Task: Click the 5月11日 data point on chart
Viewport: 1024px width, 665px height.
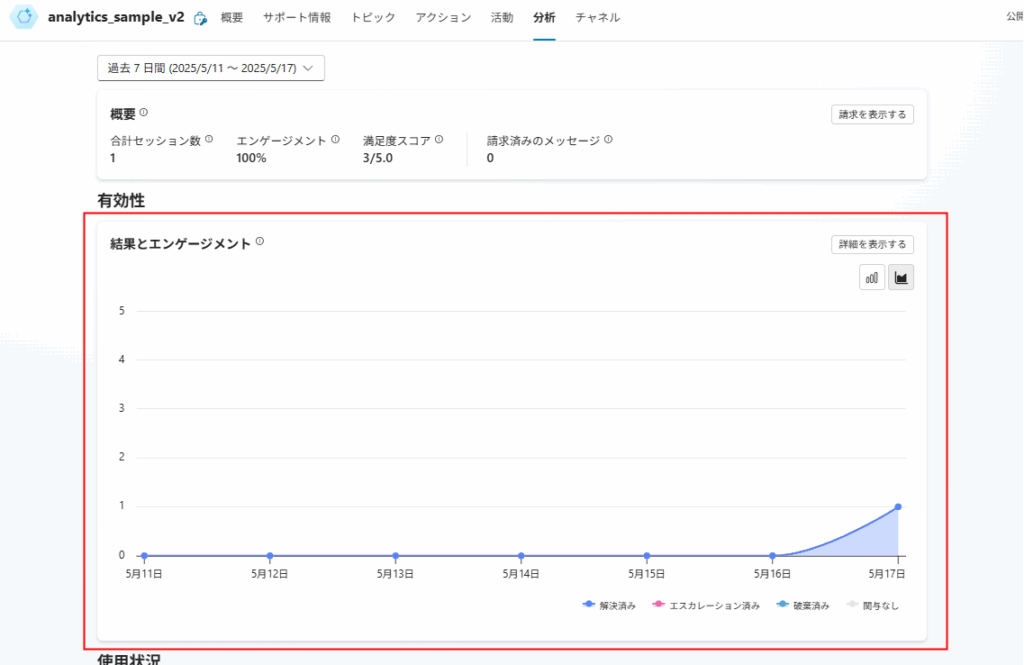Action: click(144, 556)
